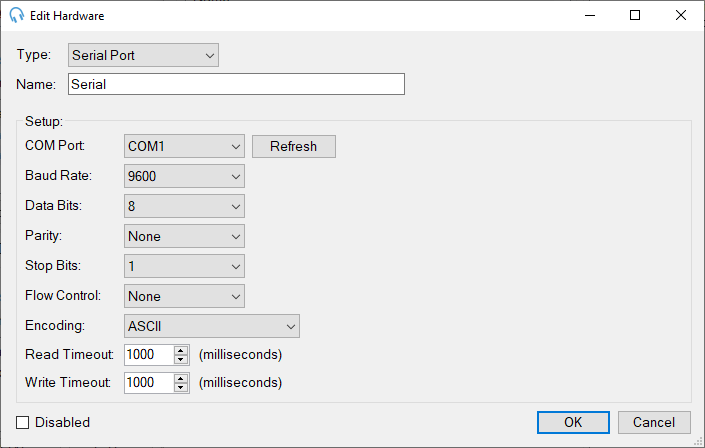This screenshot has height=448, width=705.
Task: Enable the Disabled checkbox
Action: pos(24,422)
